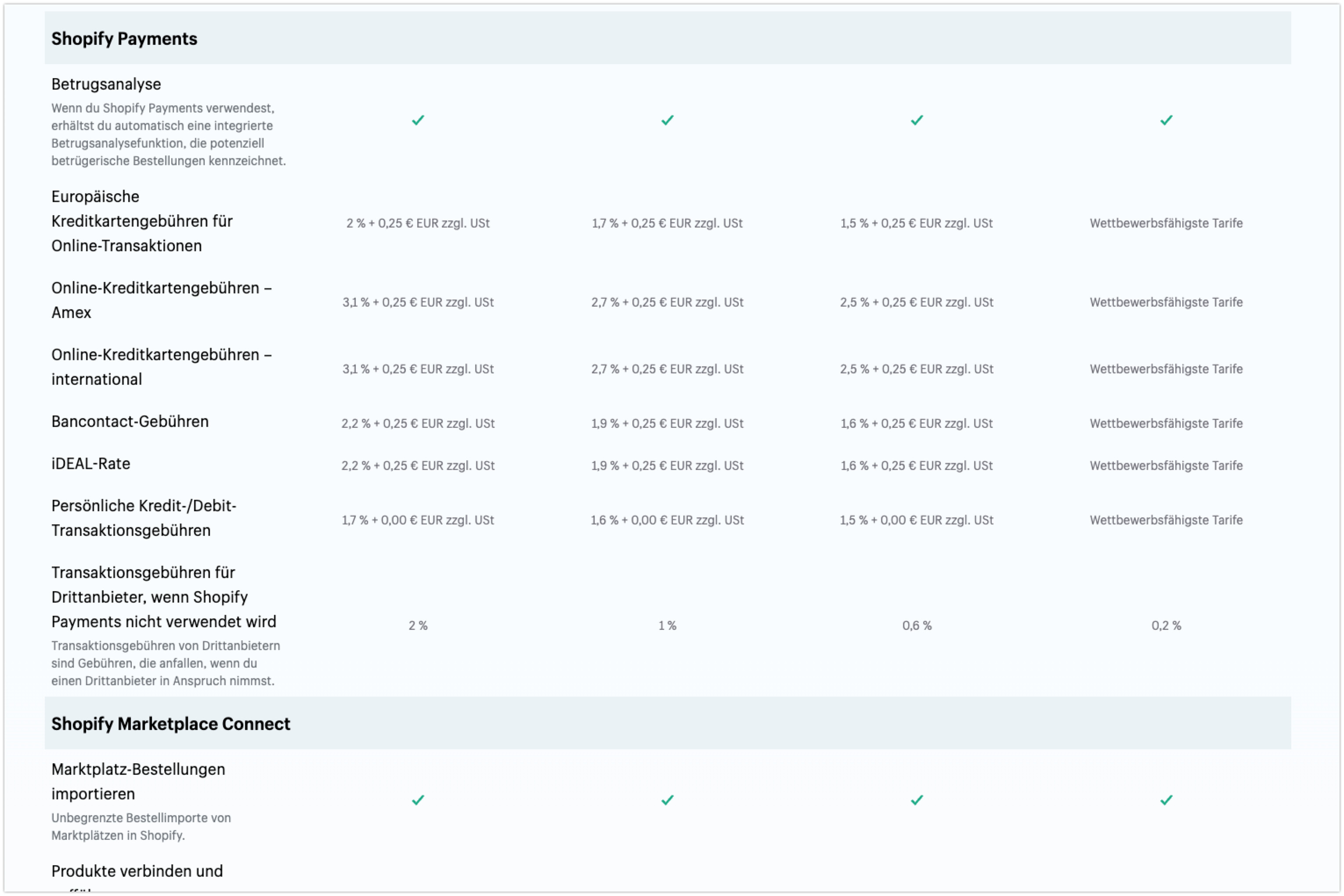Select the Betrugsanalyse row title
1344x896 pixels.
coord(106,84)
